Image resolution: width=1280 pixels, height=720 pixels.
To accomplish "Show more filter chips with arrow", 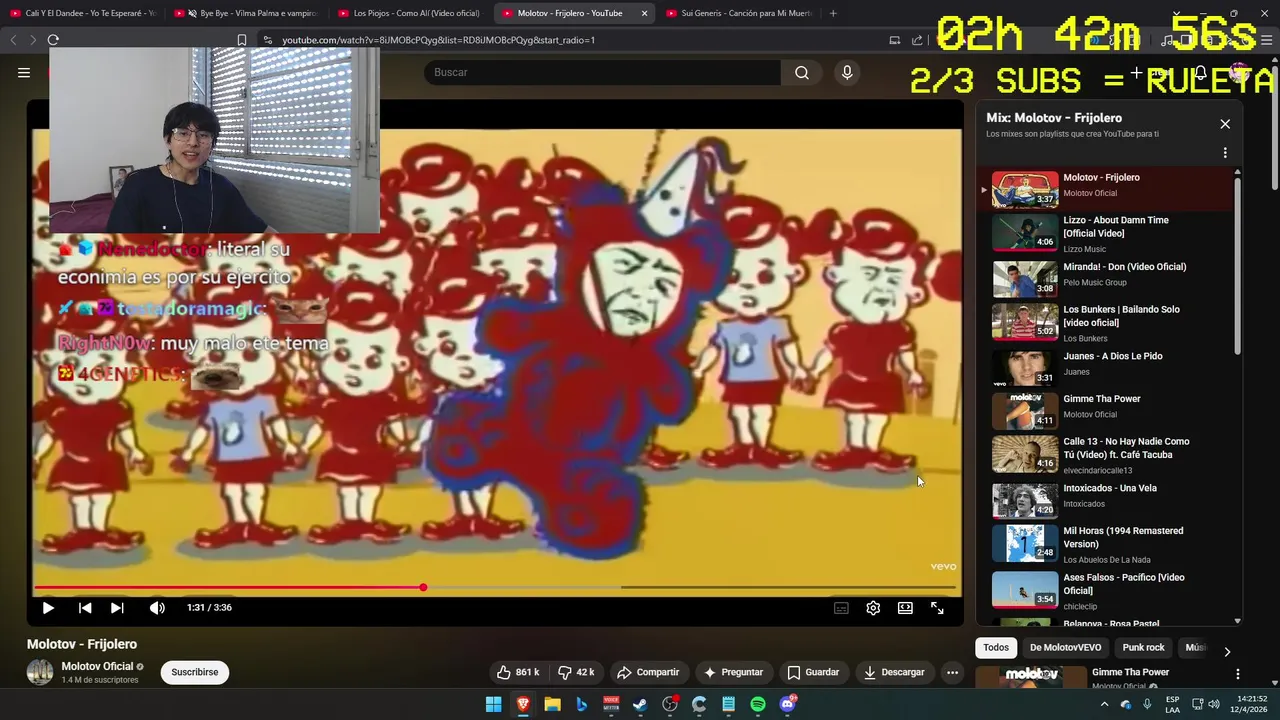I will pyautogui.click(x=1227, y=651).
